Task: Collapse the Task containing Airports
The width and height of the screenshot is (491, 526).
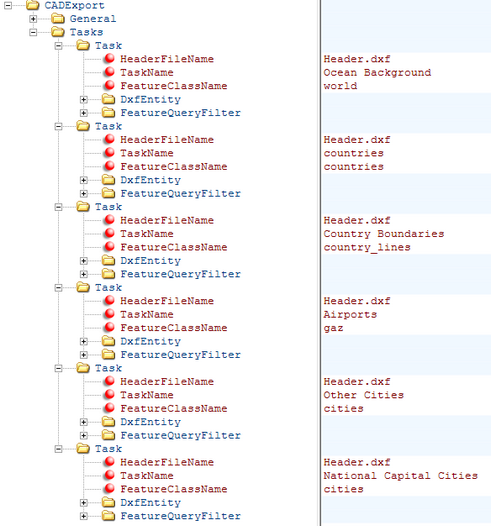Action: (58, 287)
